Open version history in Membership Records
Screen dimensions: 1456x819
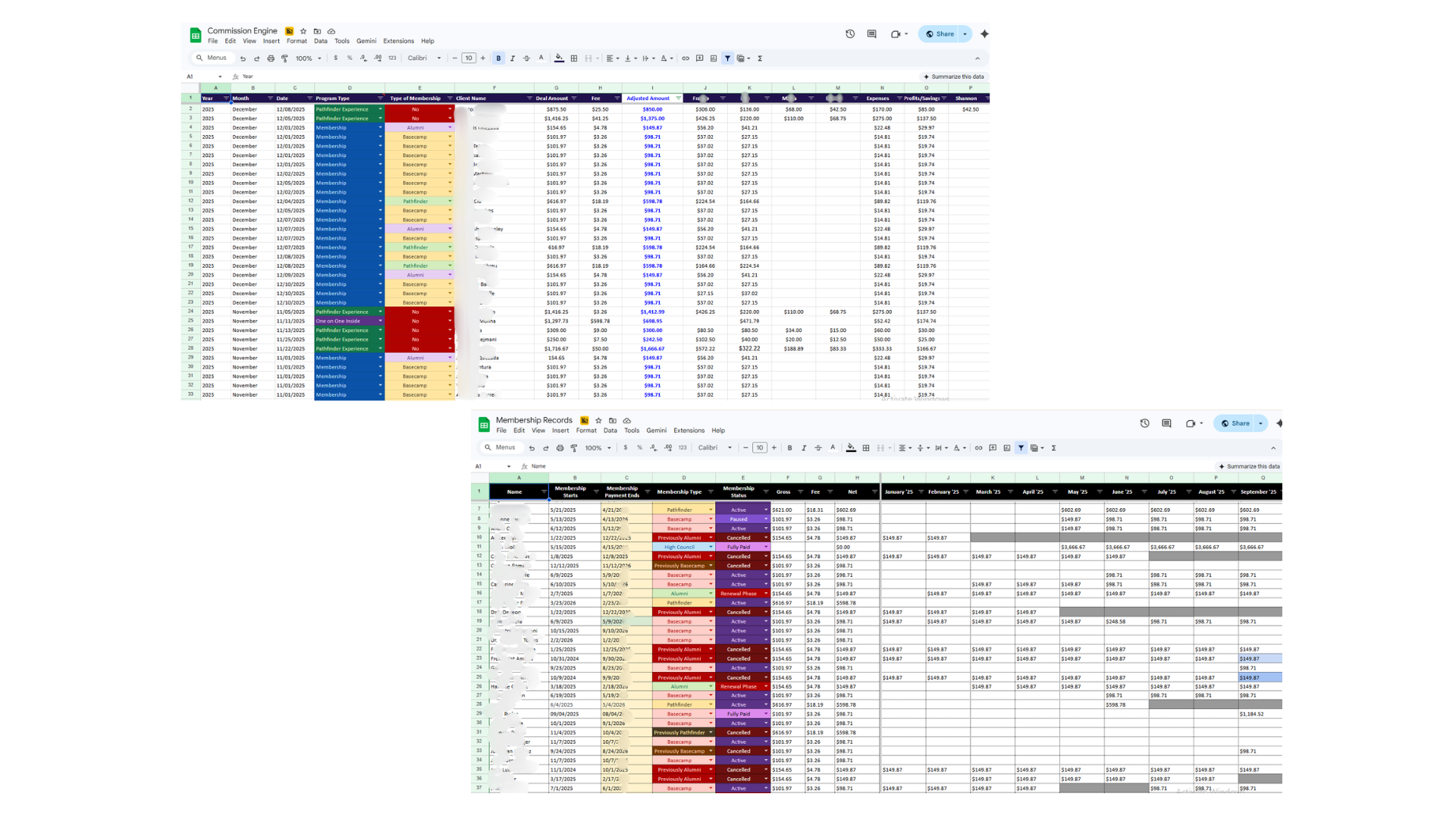pyautogui.click(x=1144, y=423)
